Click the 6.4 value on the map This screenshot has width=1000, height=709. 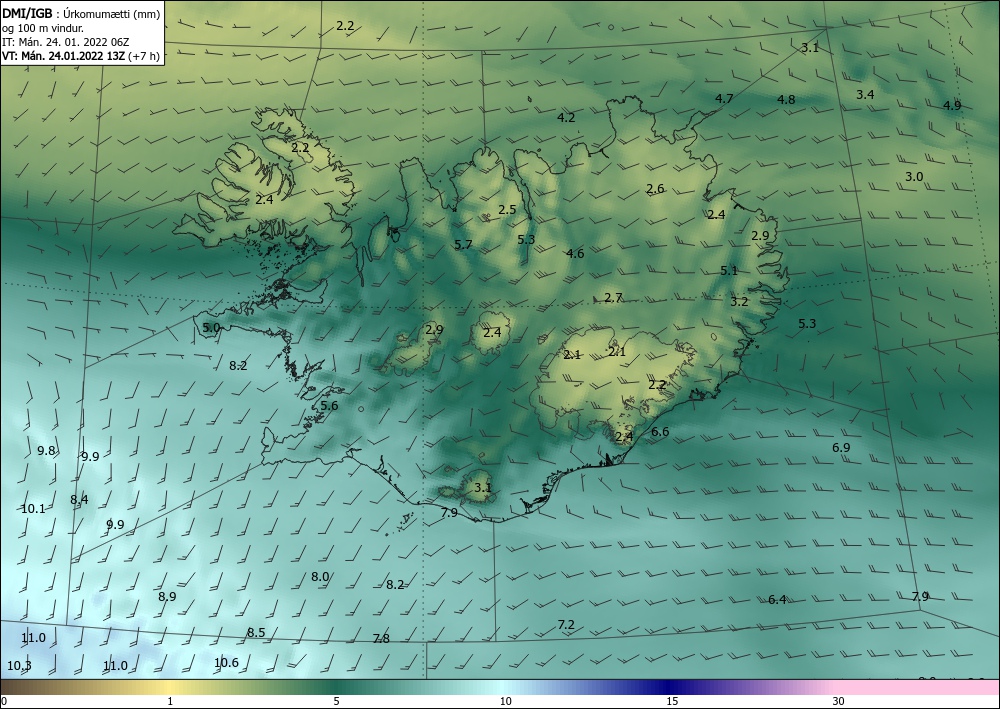(777, 599)
